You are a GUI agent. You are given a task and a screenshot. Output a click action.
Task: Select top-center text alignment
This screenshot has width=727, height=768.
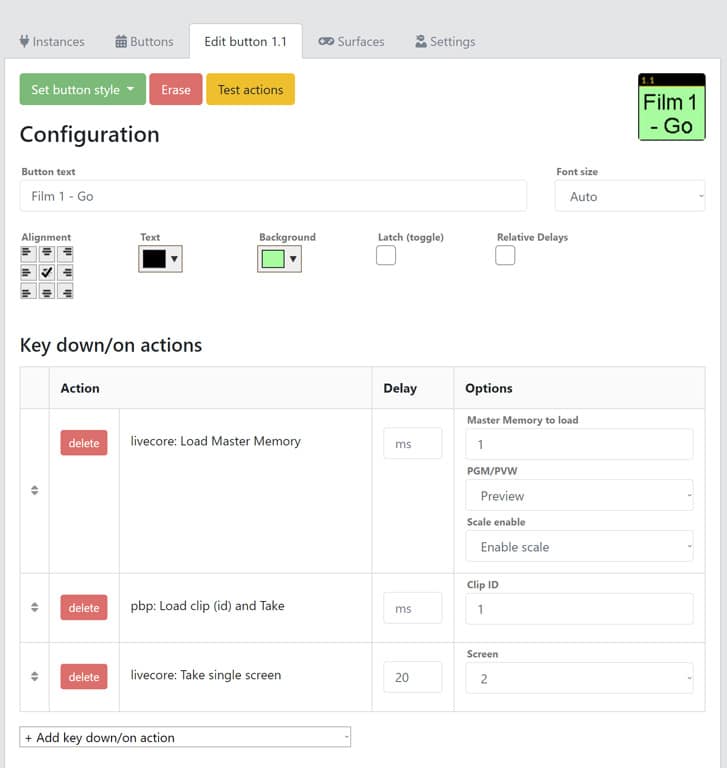47,254
